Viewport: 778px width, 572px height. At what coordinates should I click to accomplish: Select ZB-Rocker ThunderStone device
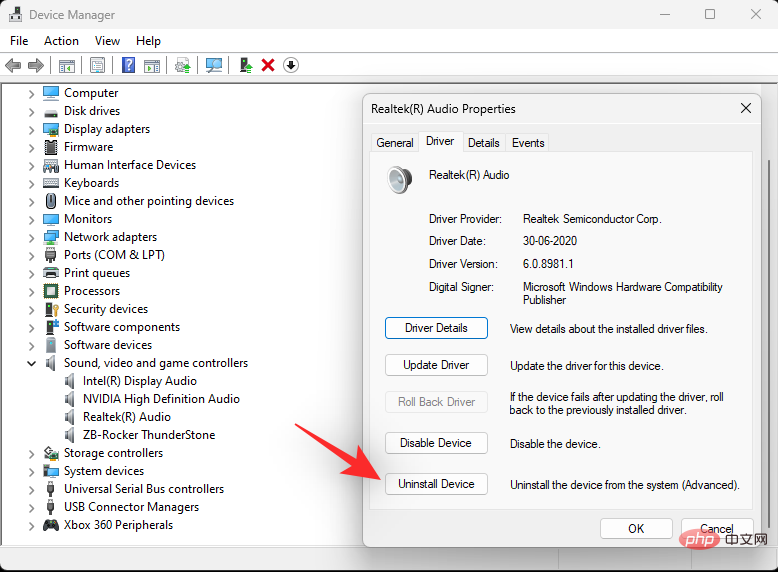click(149, 435)
